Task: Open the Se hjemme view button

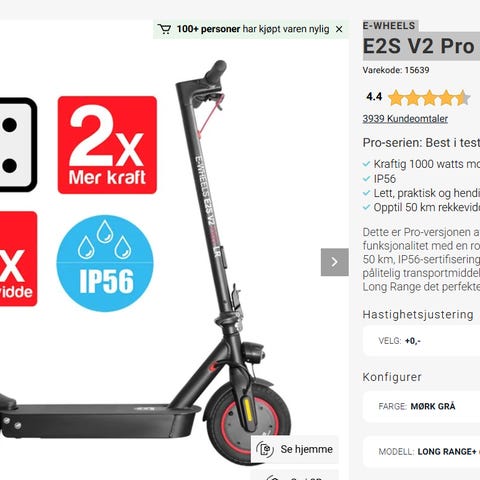Action: tap(295, 449)
